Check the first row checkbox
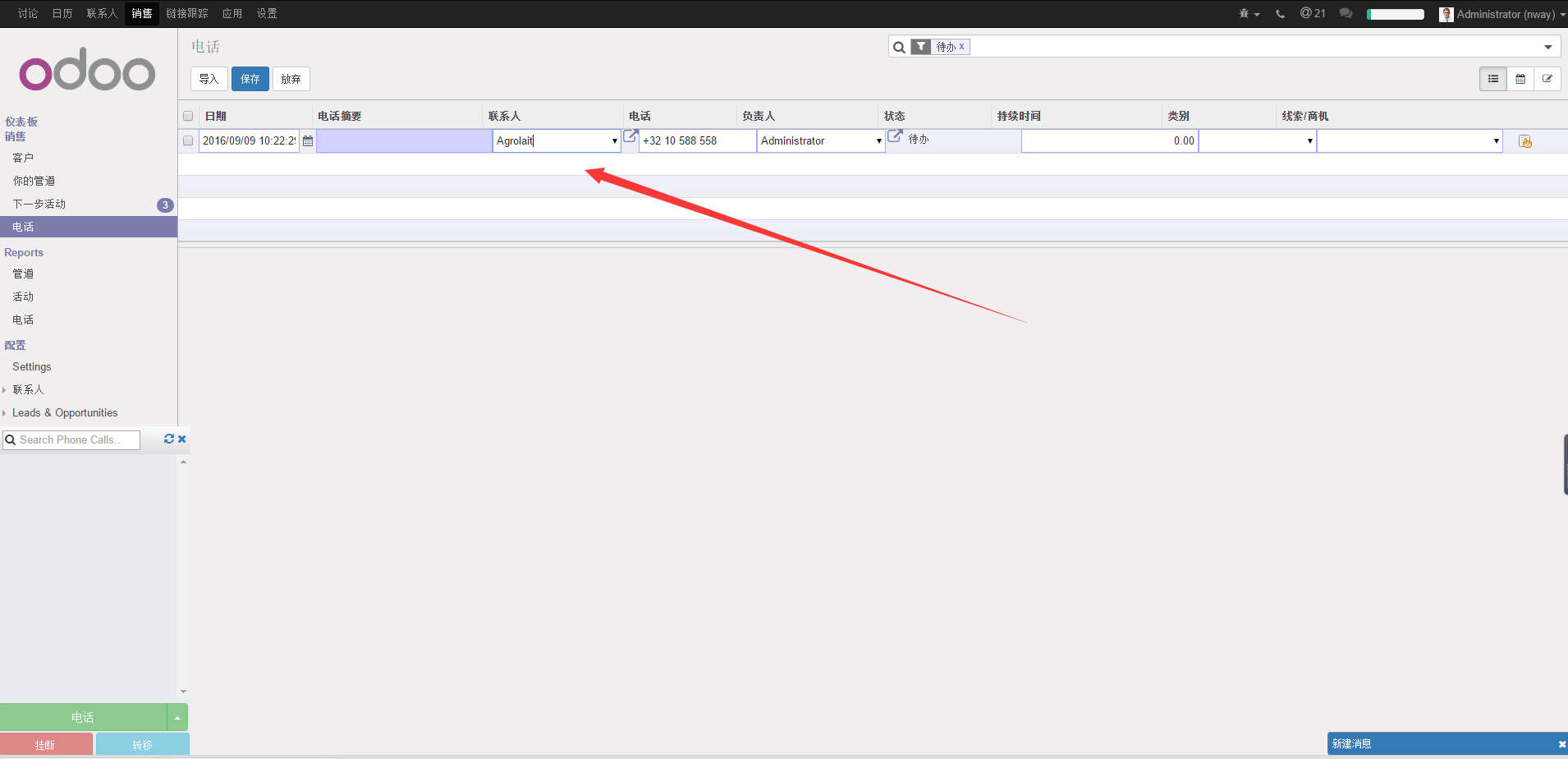This screenshot has width=1568, height=759. 188,140
